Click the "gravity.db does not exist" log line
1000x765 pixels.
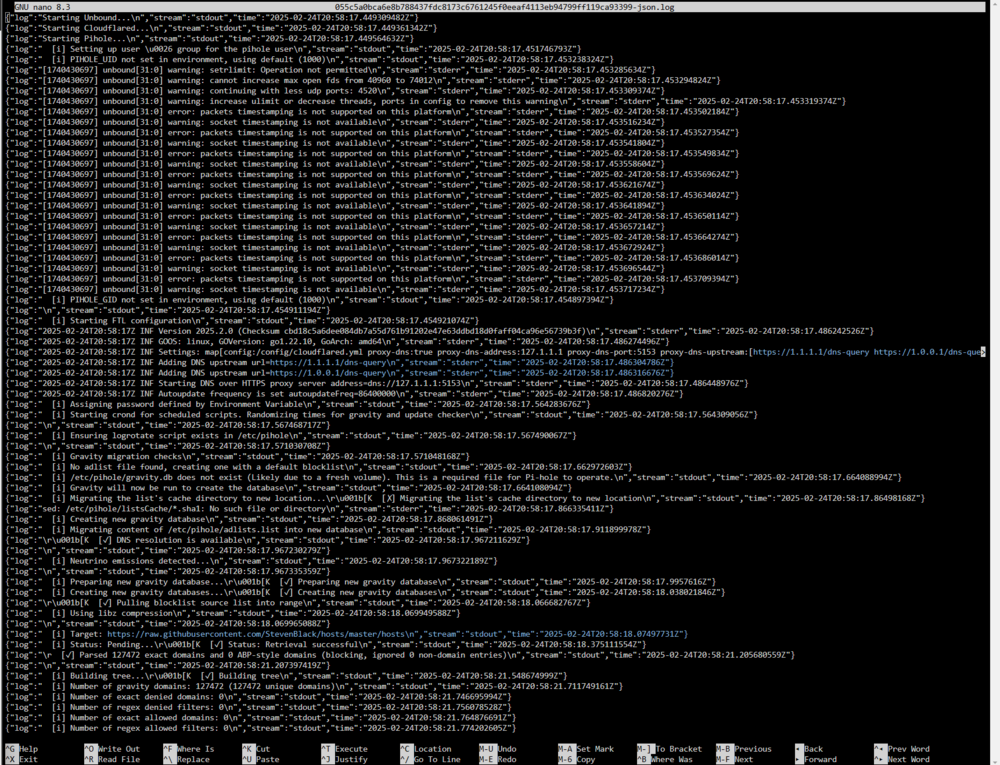click(x=453, y=477)
